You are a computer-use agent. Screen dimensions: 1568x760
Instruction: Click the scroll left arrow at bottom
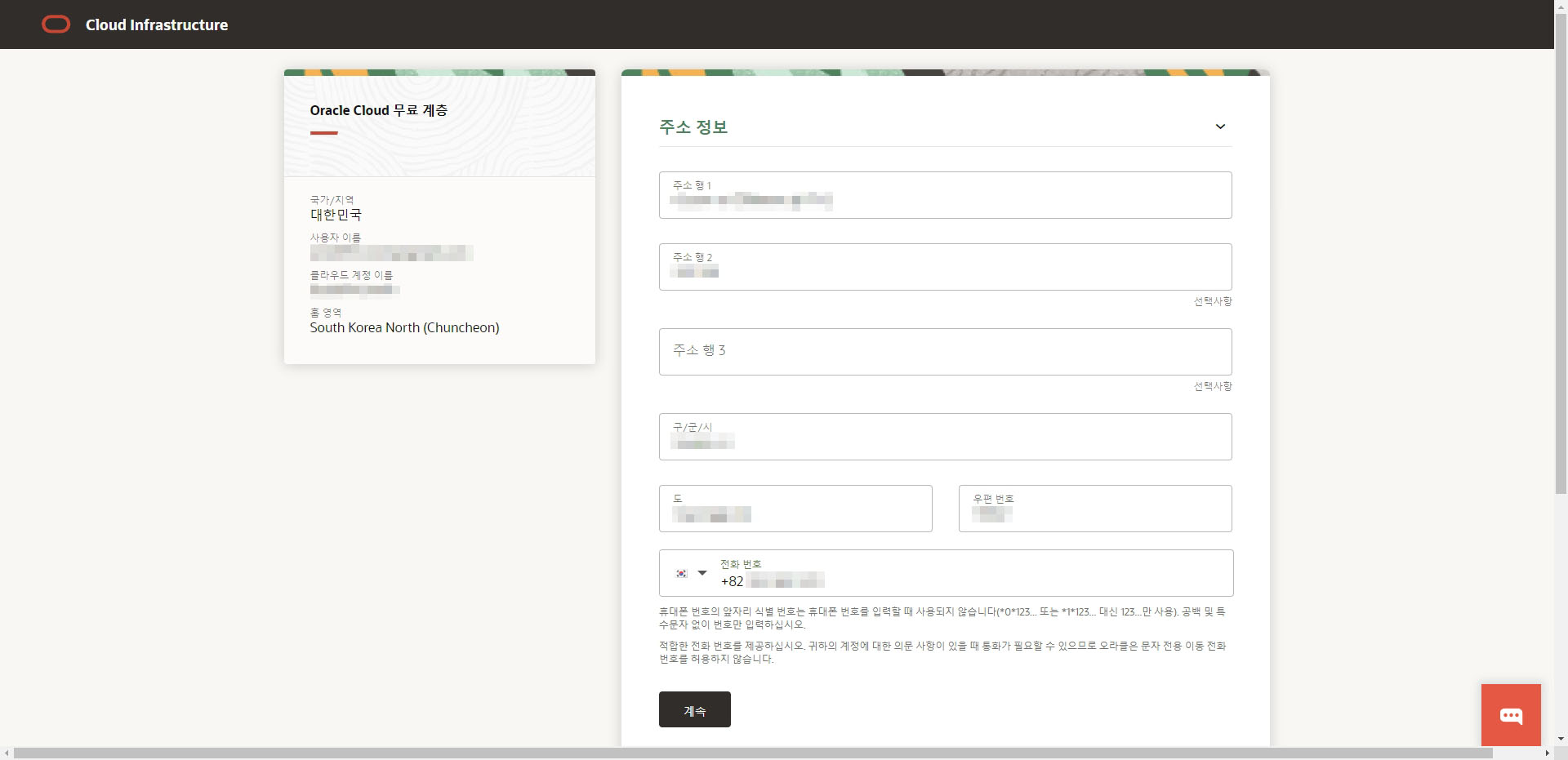7,753
